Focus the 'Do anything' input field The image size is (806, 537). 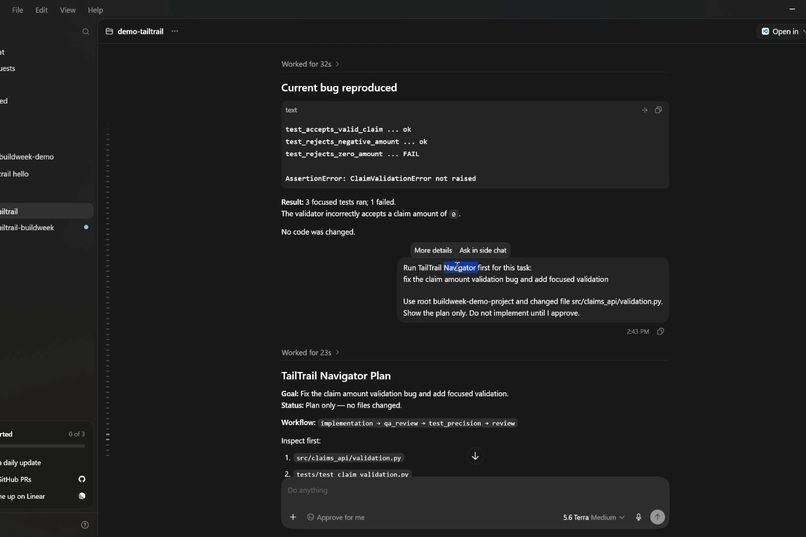(x=475, y=490)
